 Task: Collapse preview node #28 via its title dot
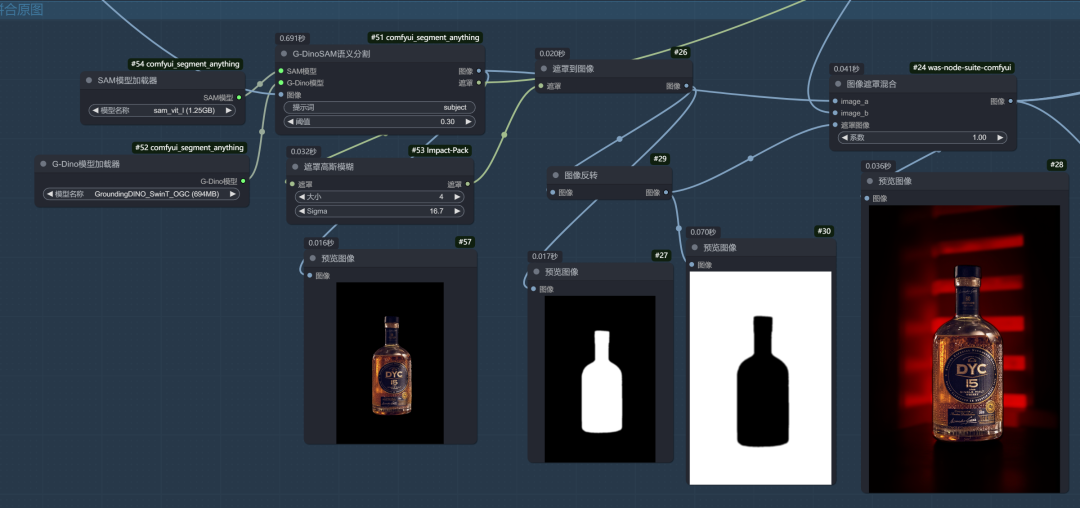(x=869, y=181)
